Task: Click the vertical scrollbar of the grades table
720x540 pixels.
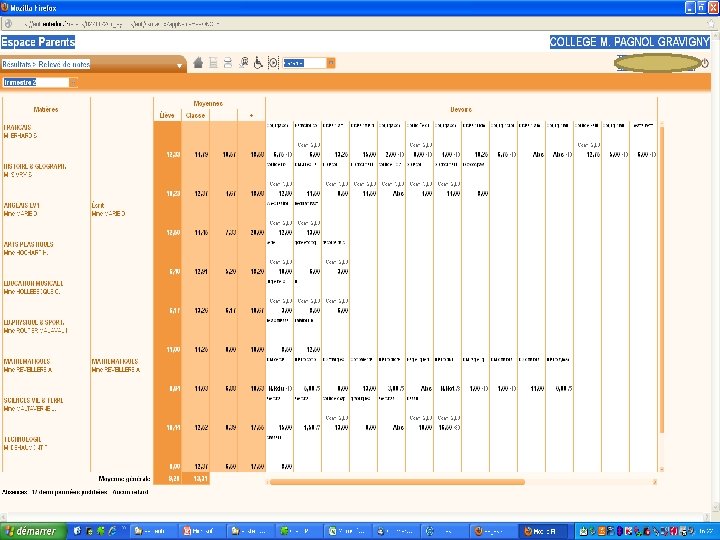Action: coord(662,279)
